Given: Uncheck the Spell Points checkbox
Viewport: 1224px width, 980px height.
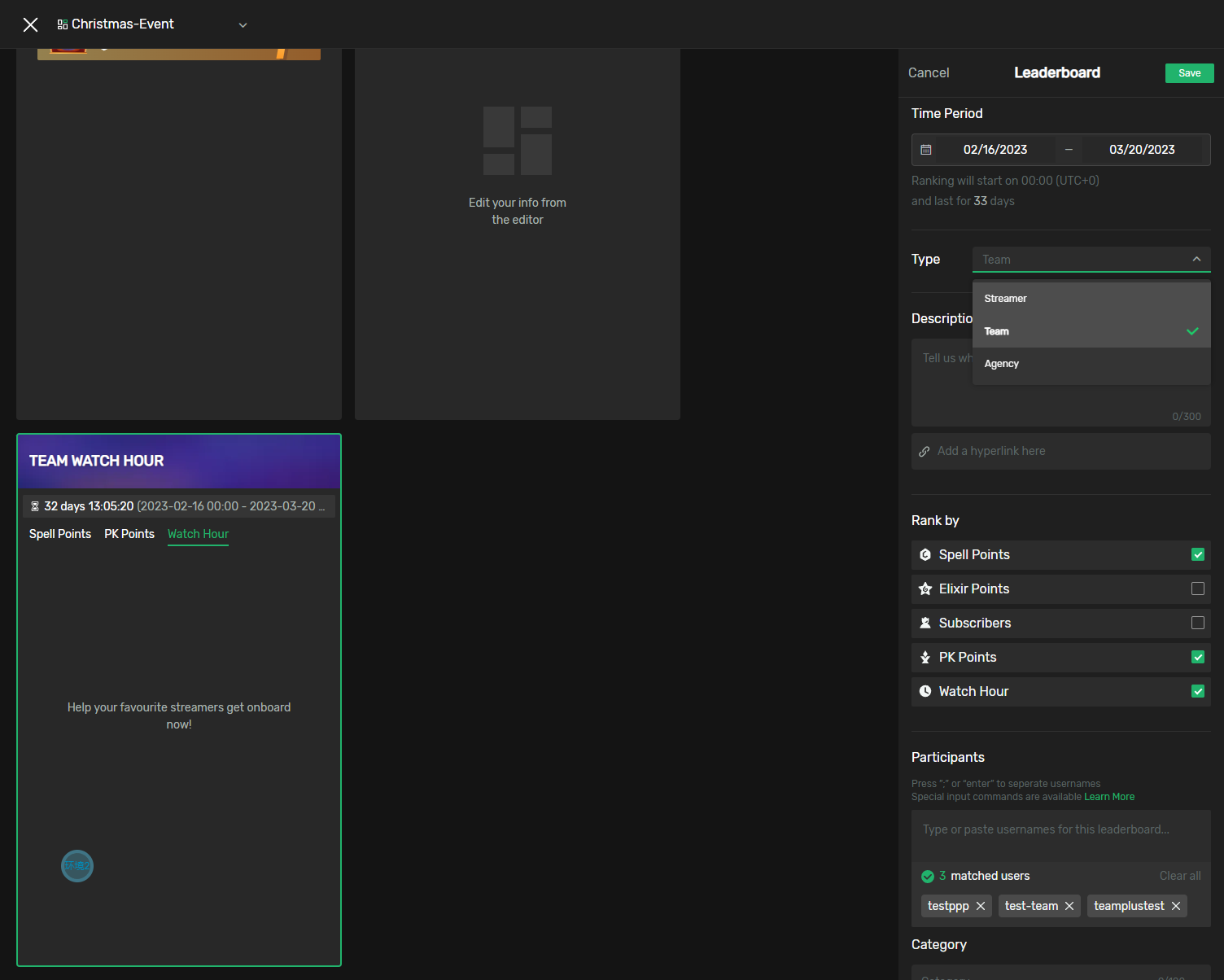Looking at the screenshot, I should pyautogui.click(x=1198, y=554).
